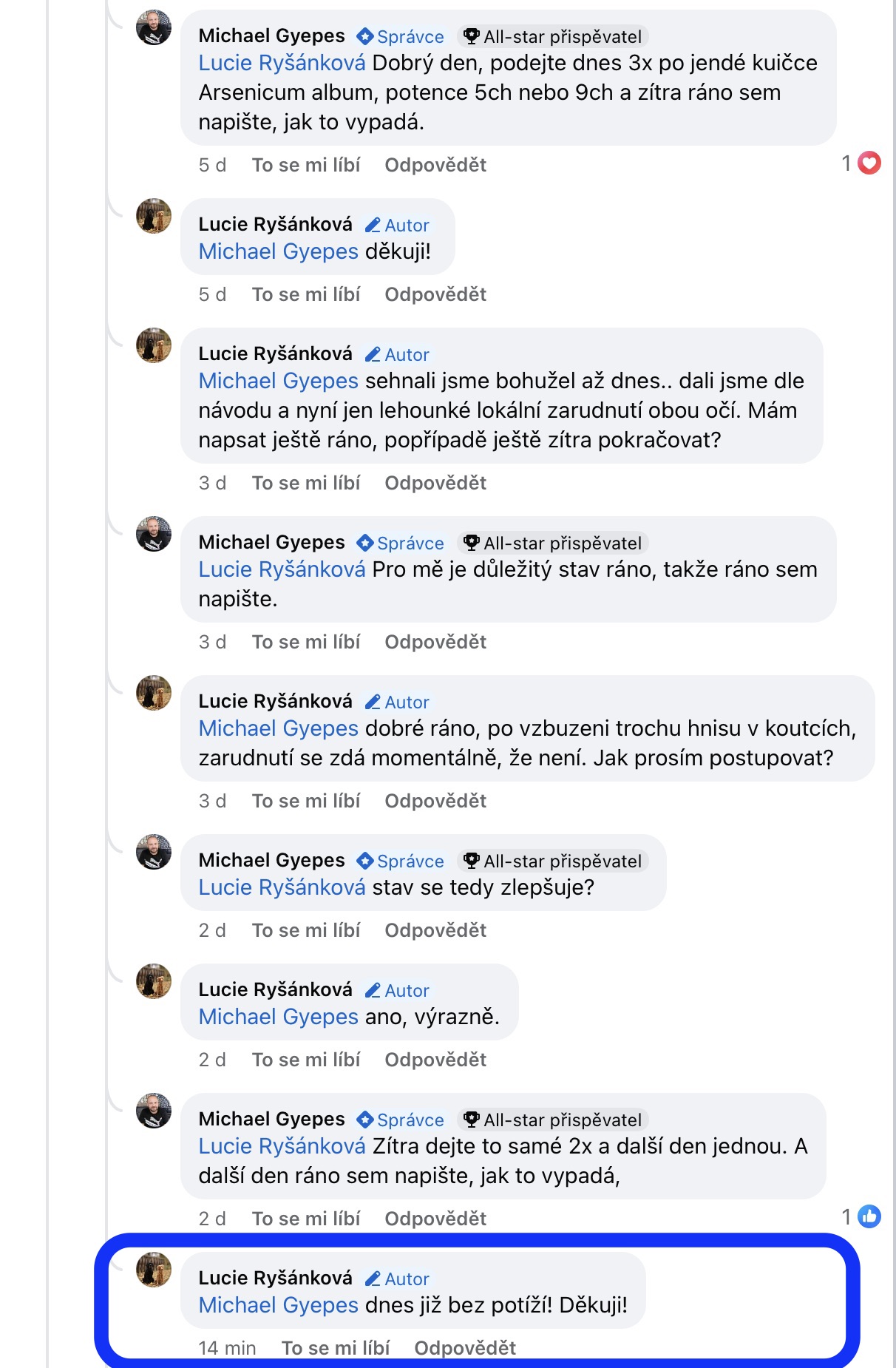Click Michael Gyepes' avatar on the Arsenicum album comment
The height and width of the screenshot is (1368, 896).
154,28
